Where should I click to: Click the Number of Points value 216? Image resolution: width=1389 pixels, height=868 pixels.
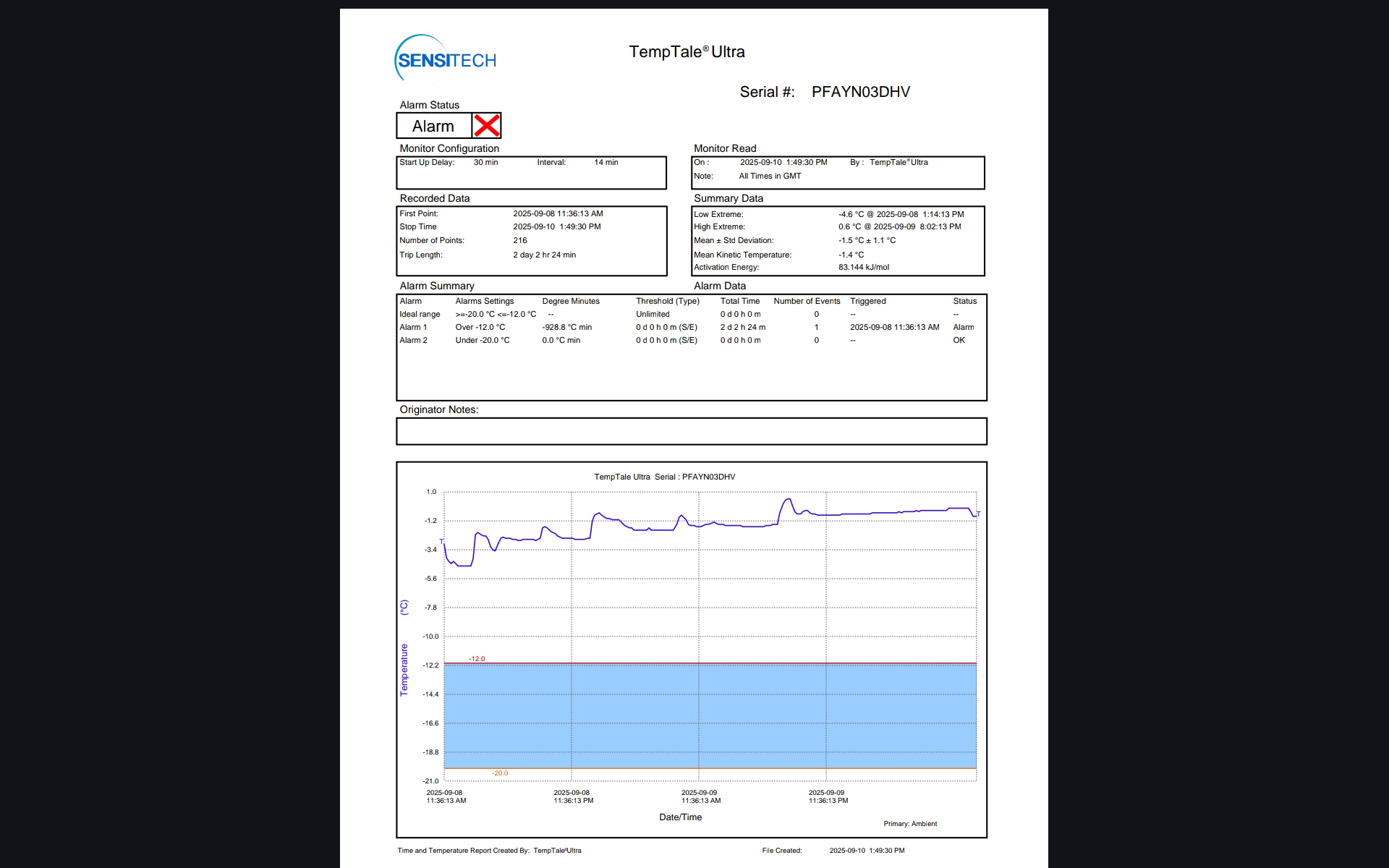(x=520, y=241)
